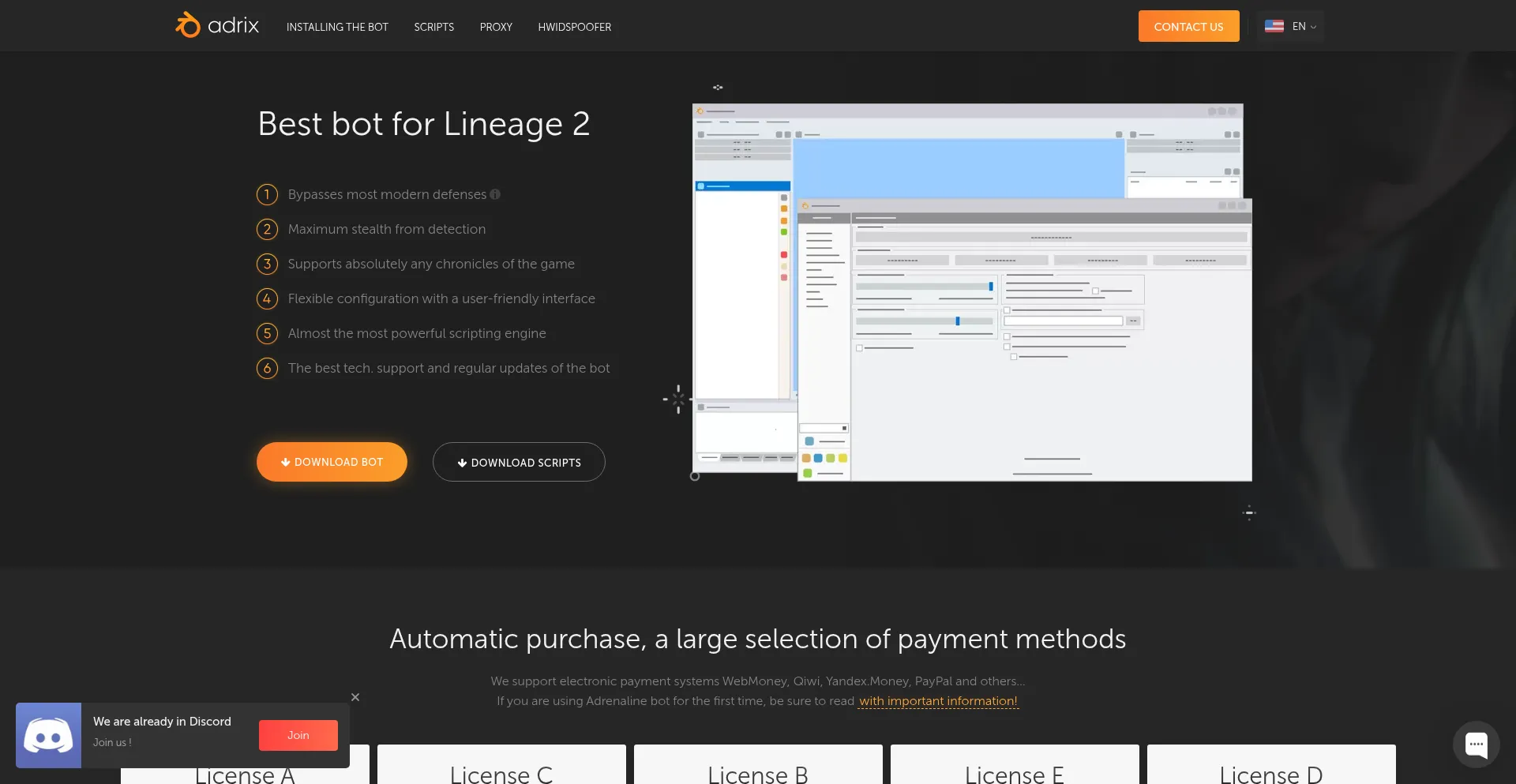The image size is (1516, 784).
Task: Click 'Supports absolutely any chronicles of the game'
Action: pos(431,264)
